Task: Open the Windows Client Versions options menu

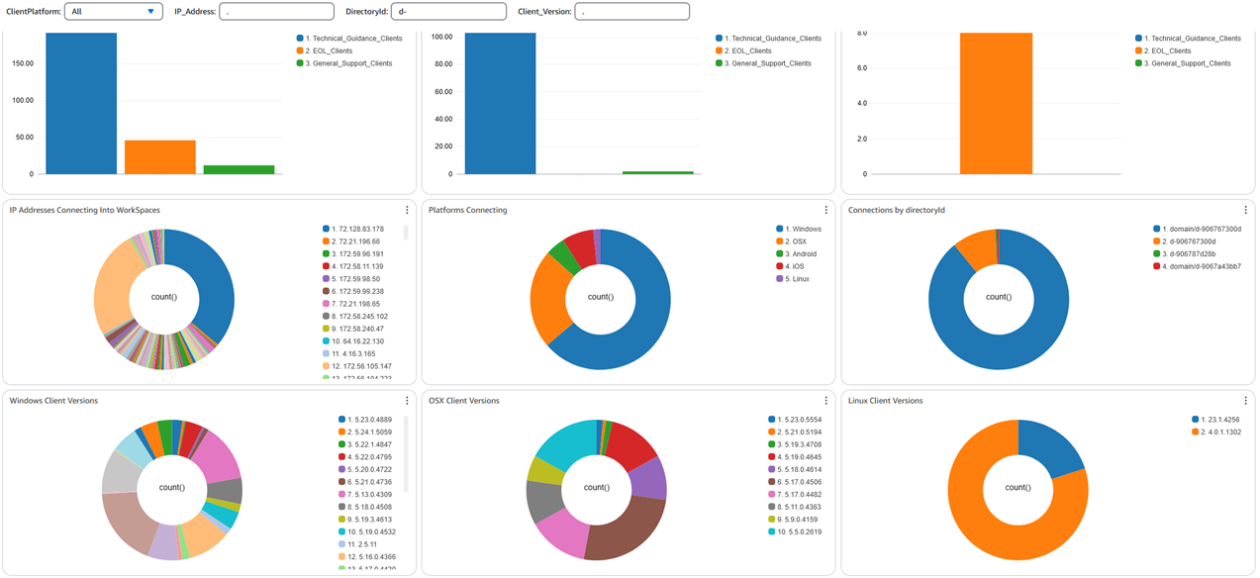Action: click(407, 401)
